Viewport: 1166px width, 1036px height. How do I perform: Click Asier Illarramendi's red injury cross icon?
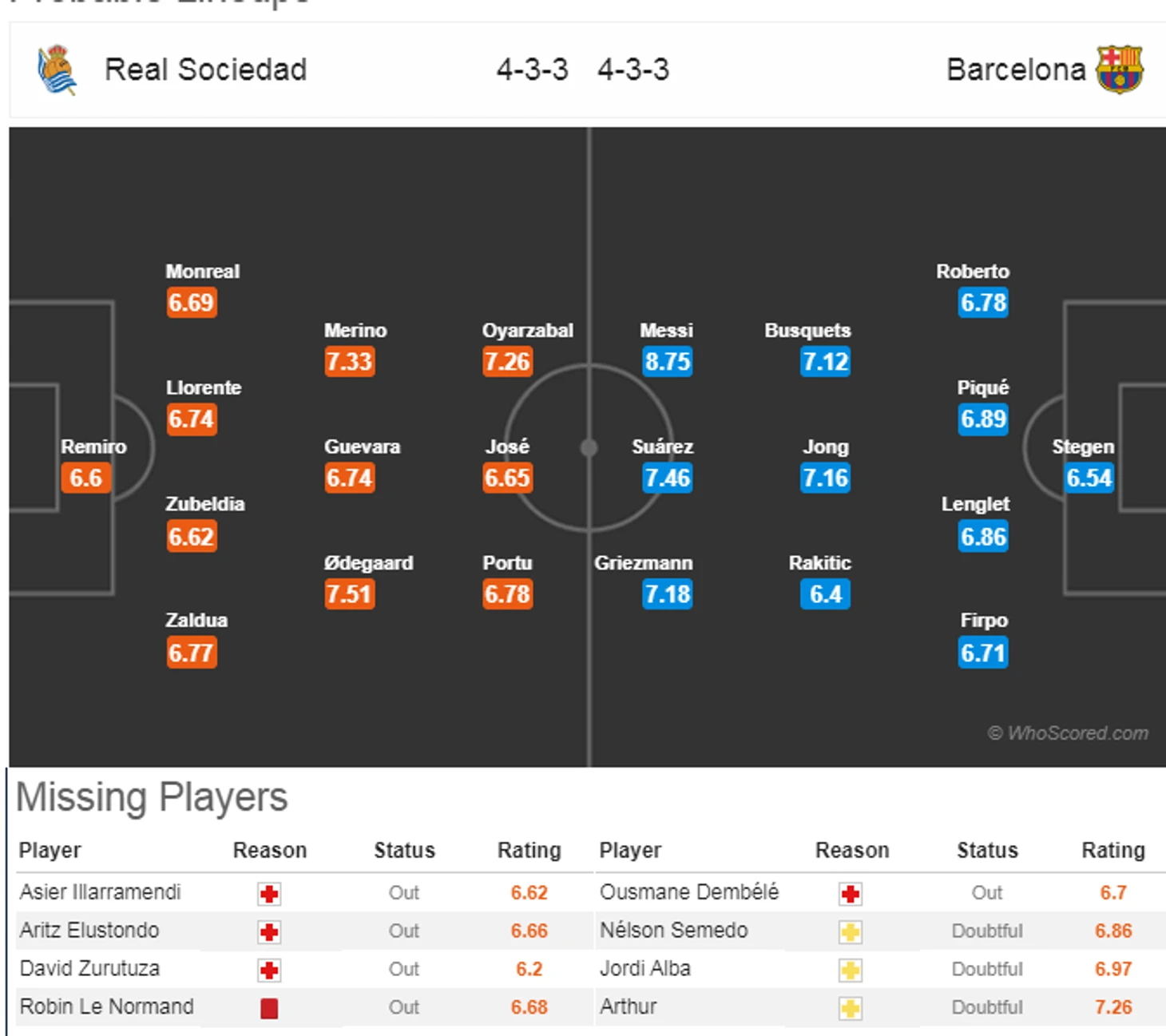(269, 893)
